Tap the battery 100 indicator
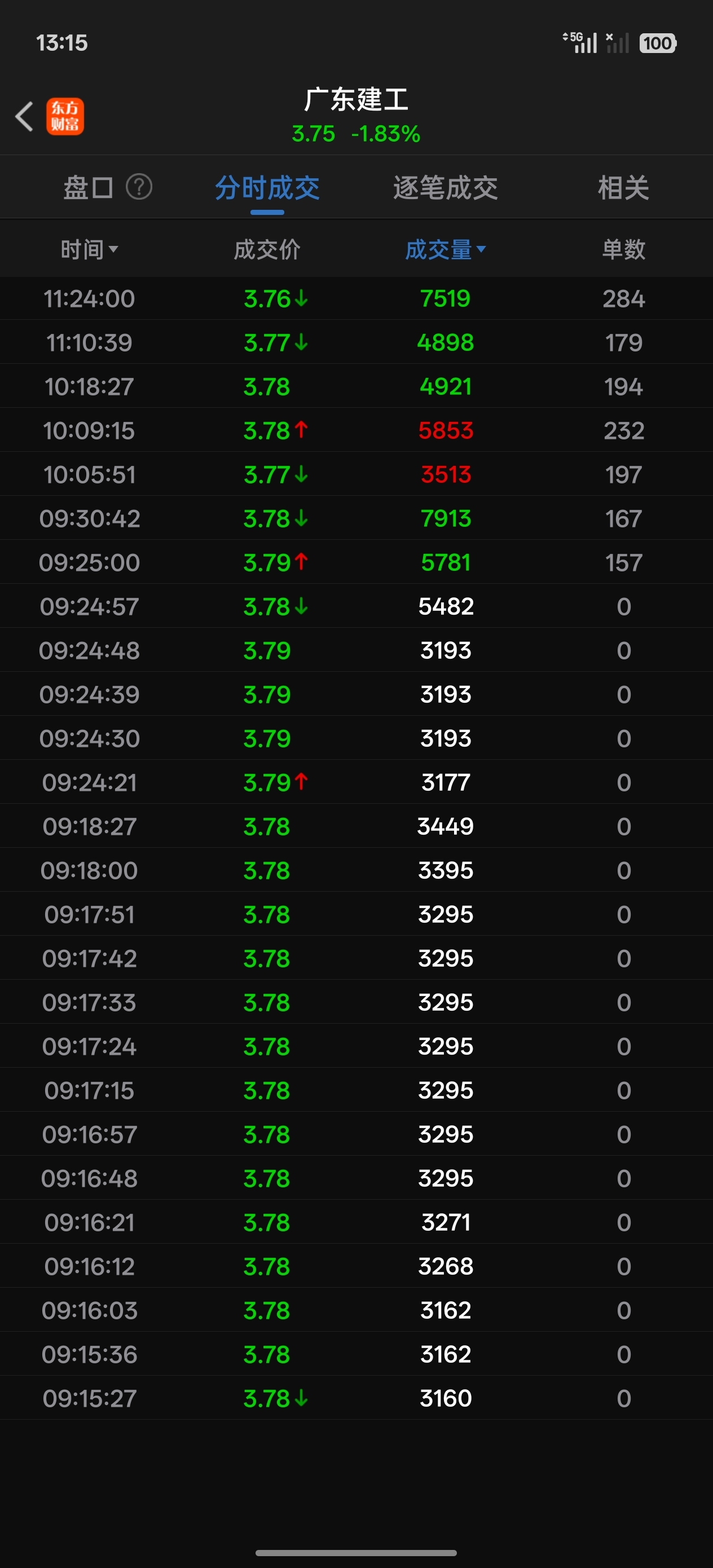 pos(658,43)
